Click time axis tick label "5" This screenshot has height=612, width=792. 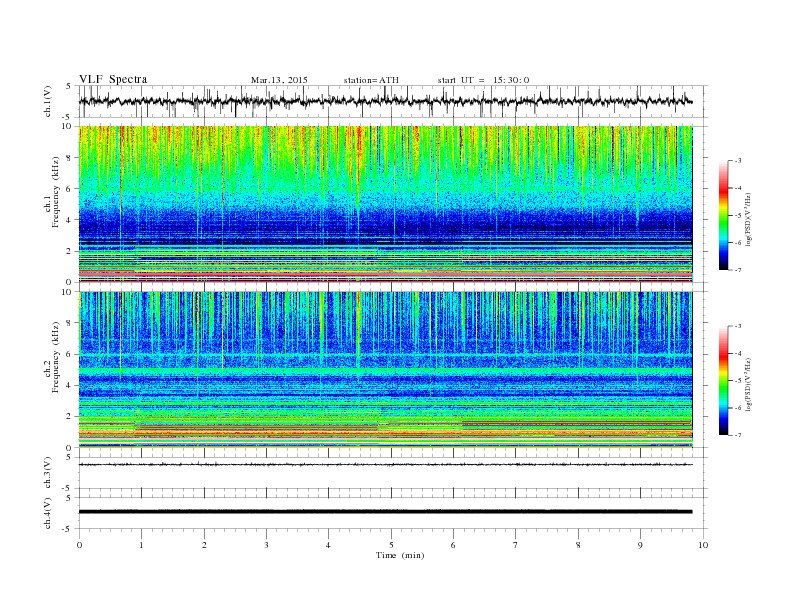391,545
